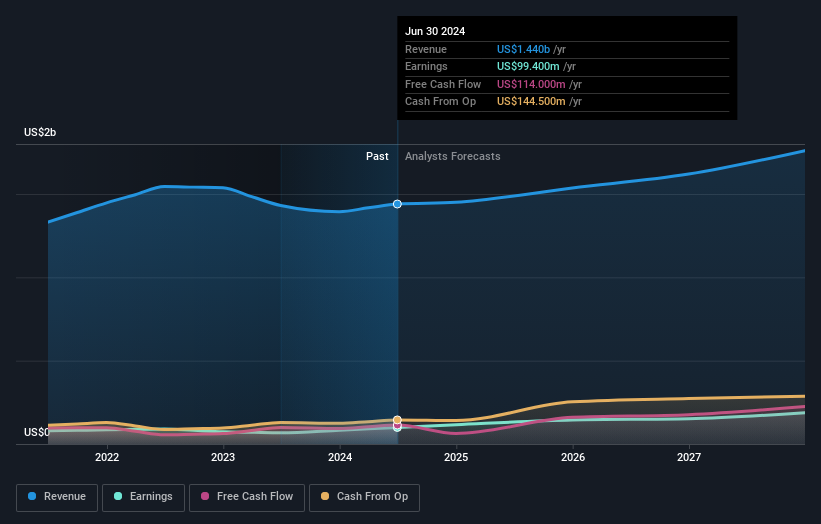Image resolution: width=821 pixels, height=524 pixels.
Task: Click the 'Past' label
Action: point(377,157)
